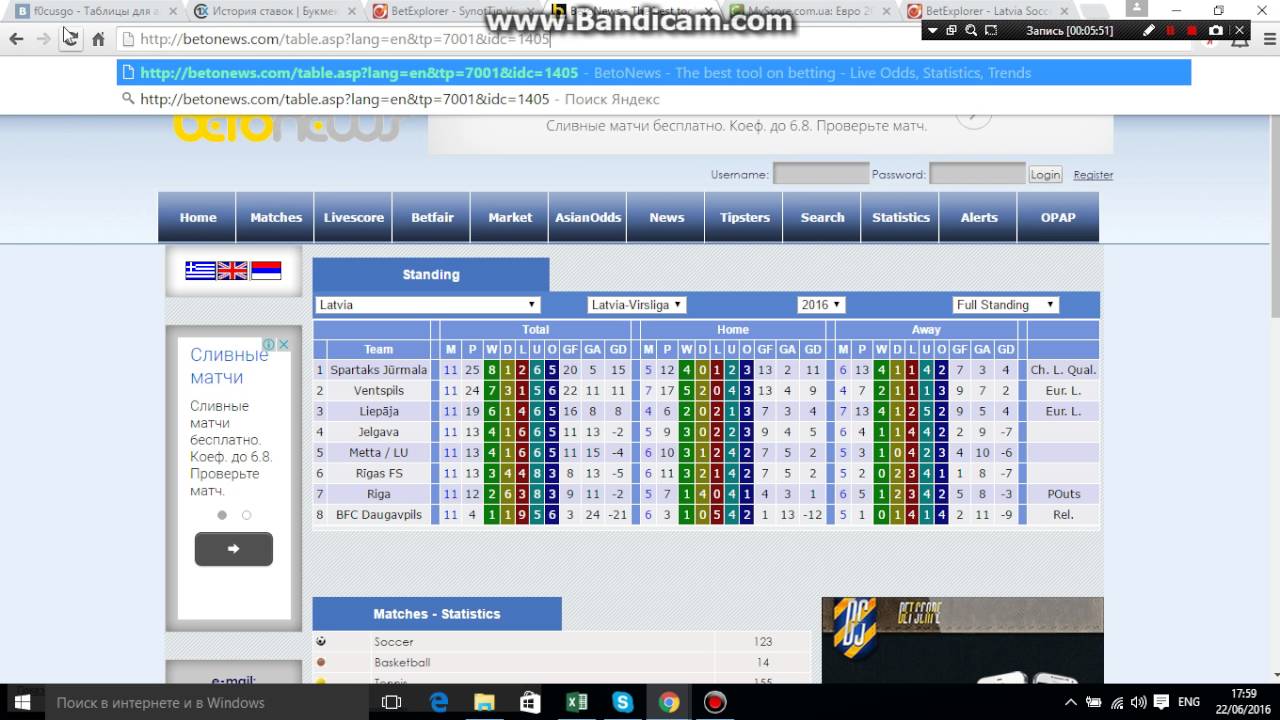Click the browser address bar
This screenshot has height=720, width=1280.
[x=520, y=39]
